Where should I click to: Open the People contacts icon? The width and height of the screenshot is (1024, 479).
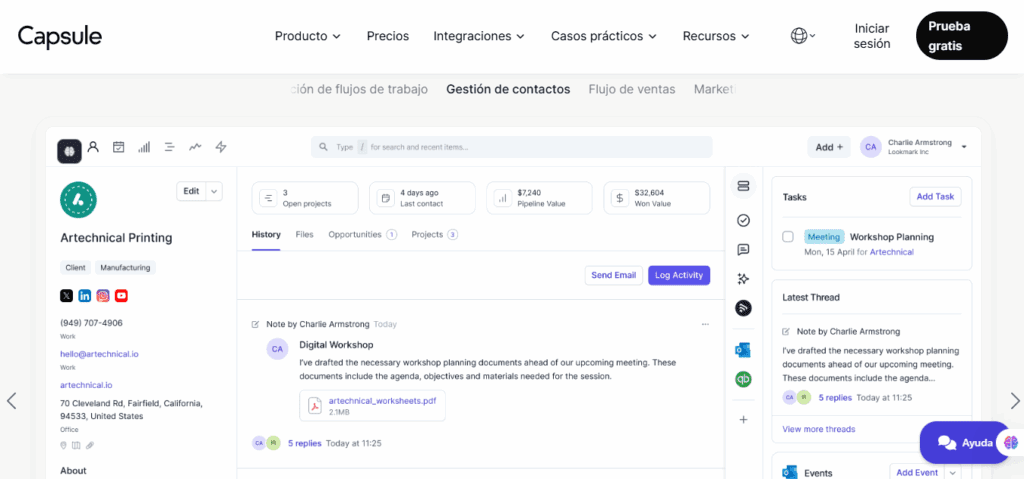93,147
